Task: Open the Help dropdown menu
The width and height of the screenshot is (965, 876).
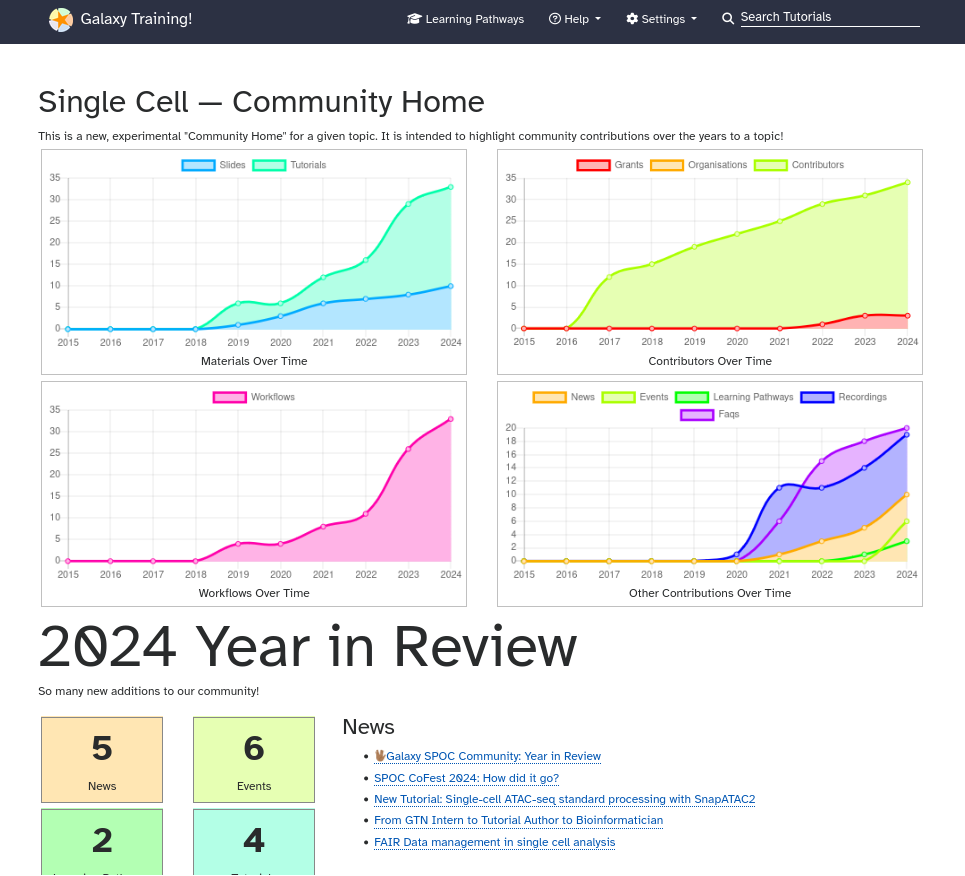Action: (575, 19)
